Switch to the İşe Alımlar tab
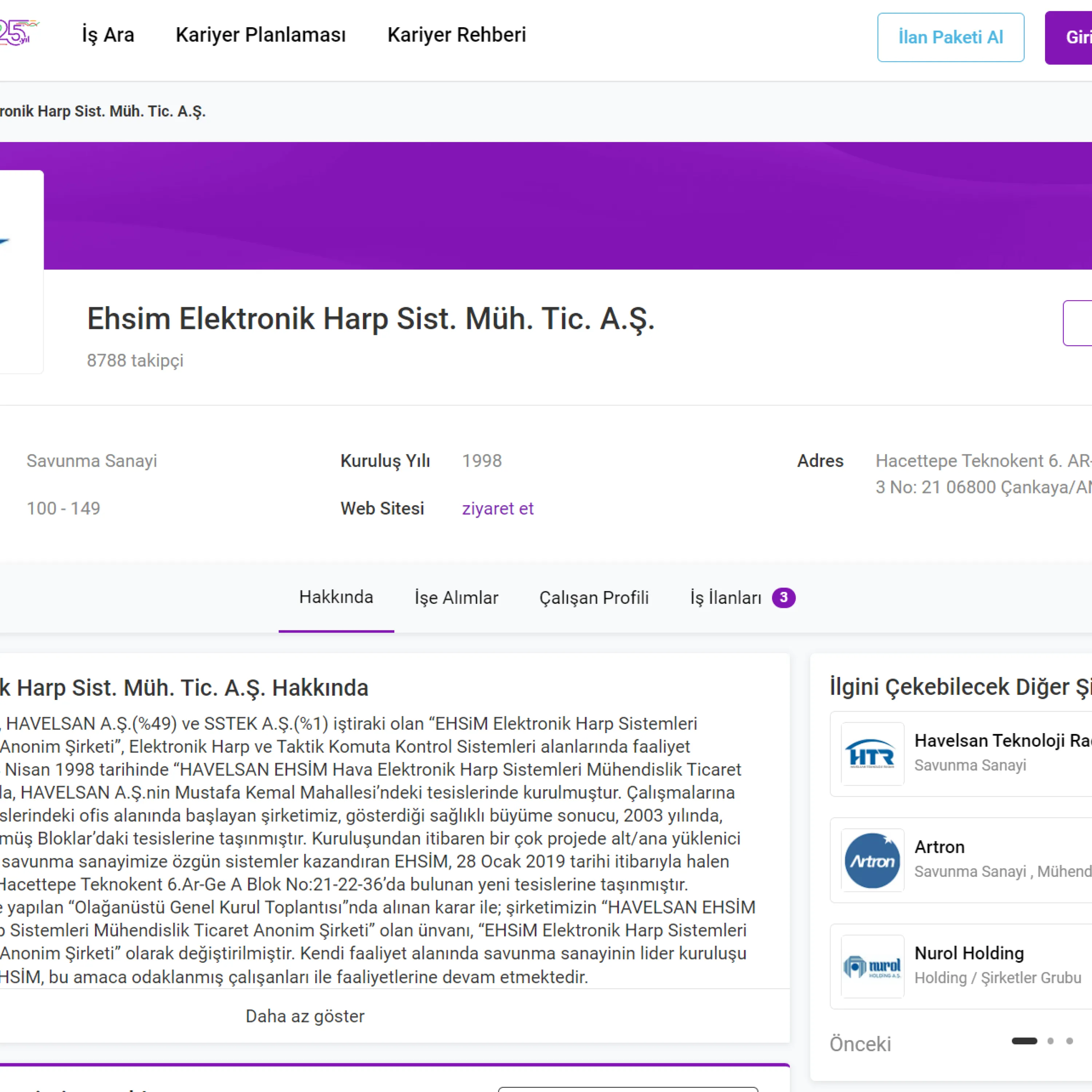 pyautogui.click(x=456, y=597)
